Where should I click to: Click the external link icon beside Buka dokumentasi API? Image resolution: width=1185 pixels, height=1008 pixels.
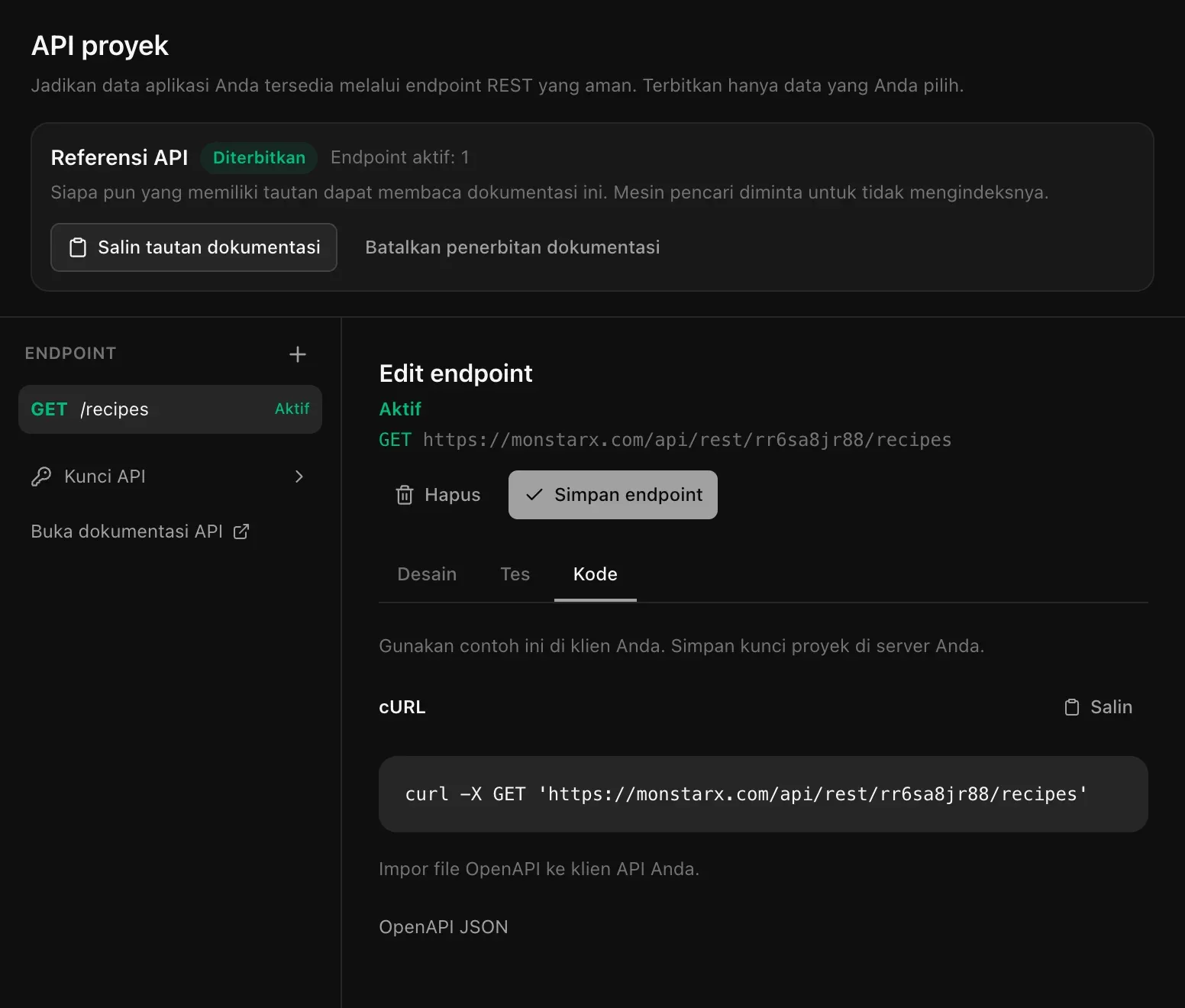[241, 531]
